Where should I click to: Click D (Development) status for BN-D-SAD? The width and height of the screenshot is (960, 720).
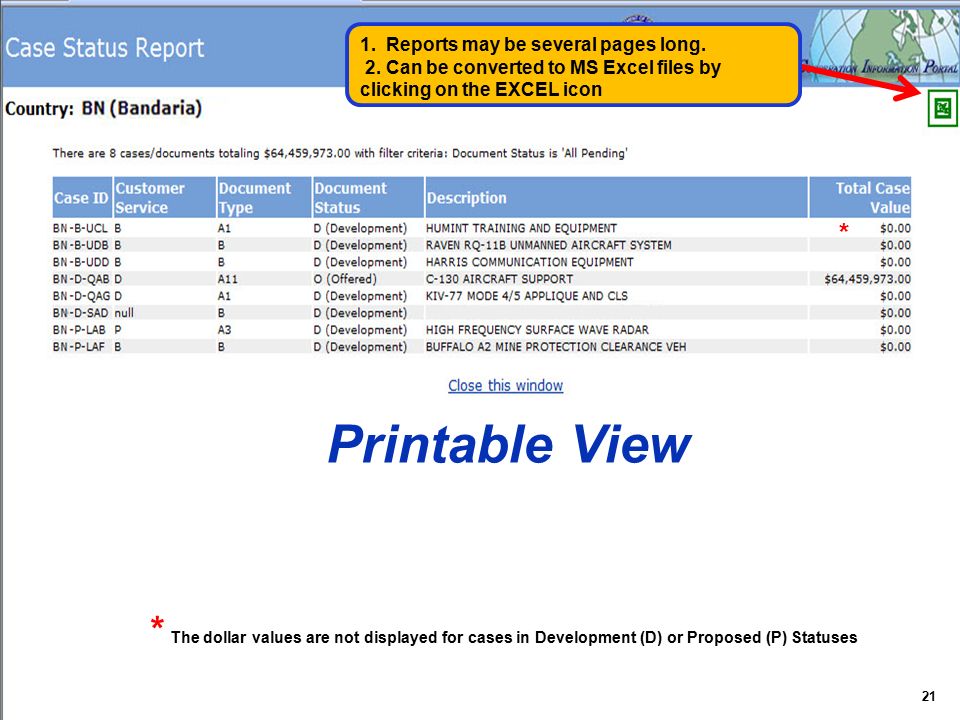coord(360,313)
